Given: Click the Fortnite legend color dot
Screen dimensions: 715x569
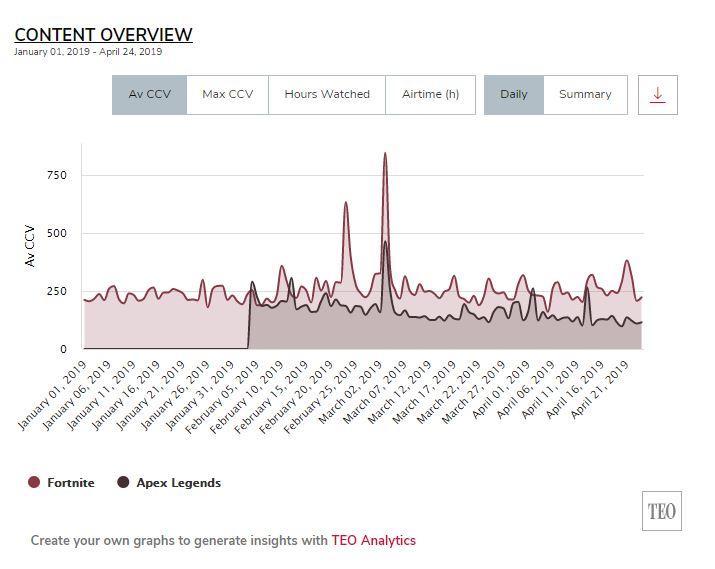Looking at the screenshot, I should tap(34, 483).
